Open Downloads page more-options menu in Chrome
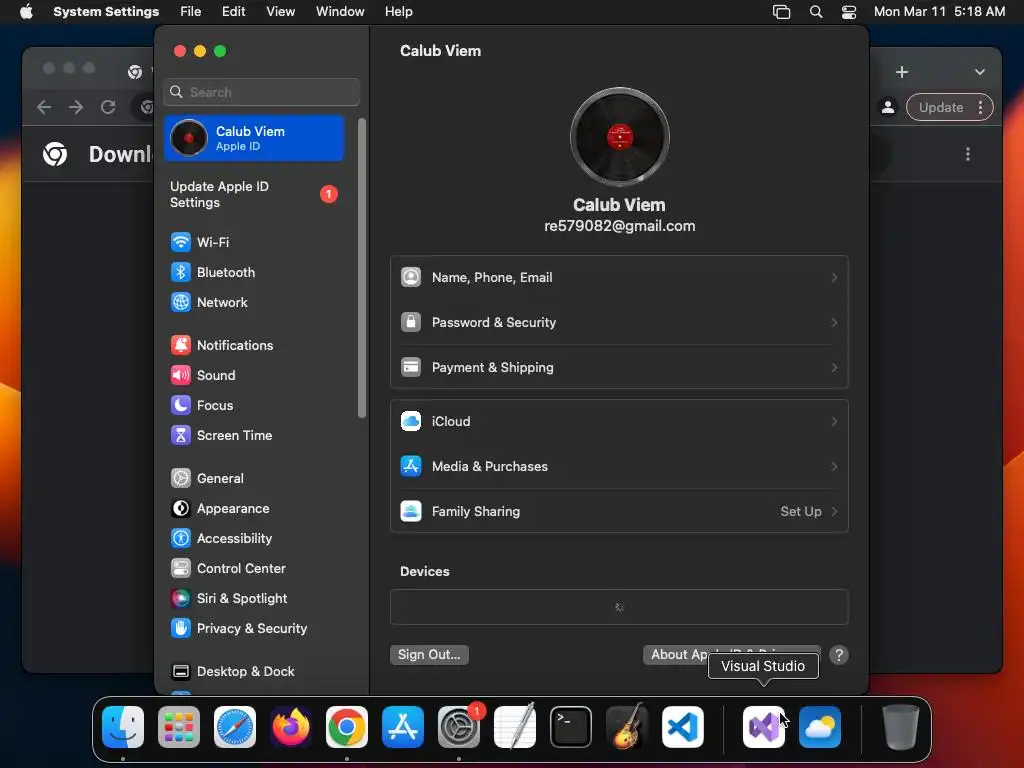 [x=968, y=154]
